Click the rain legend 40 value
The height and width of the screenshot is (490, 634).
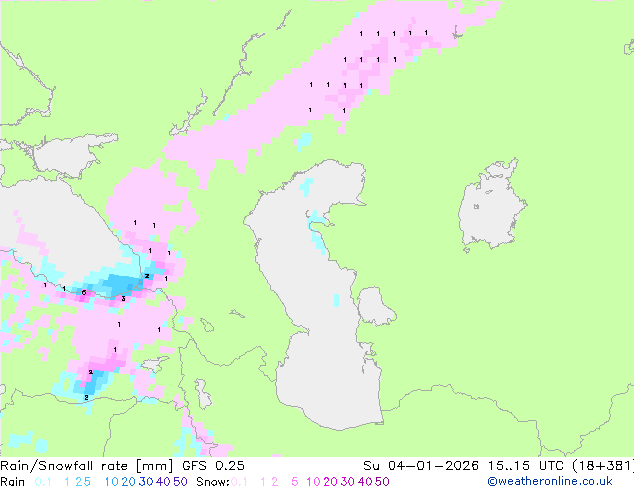[163, 482]
